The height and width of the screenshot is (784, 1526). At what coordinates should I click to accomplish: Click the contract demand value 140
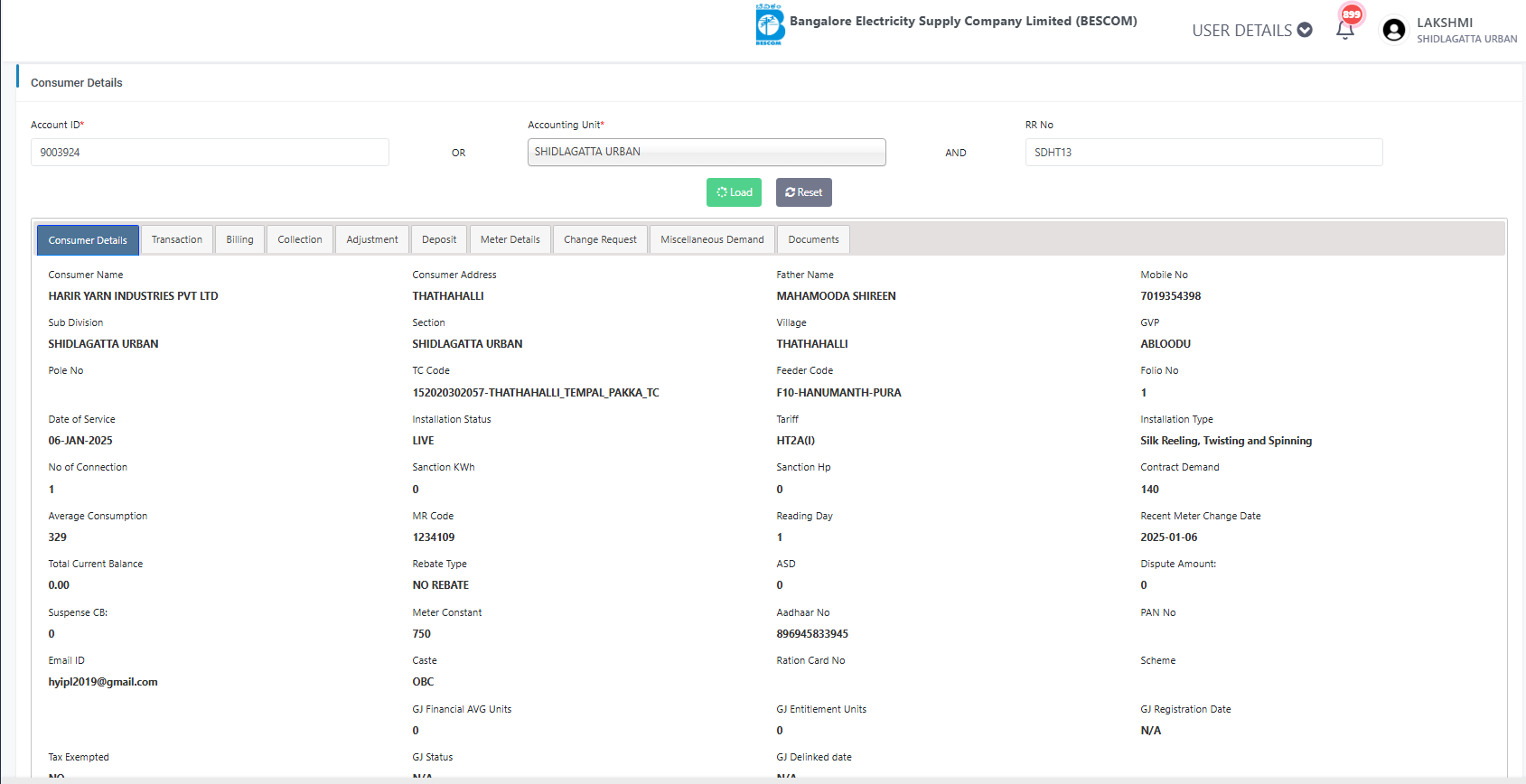(1149, 490)
